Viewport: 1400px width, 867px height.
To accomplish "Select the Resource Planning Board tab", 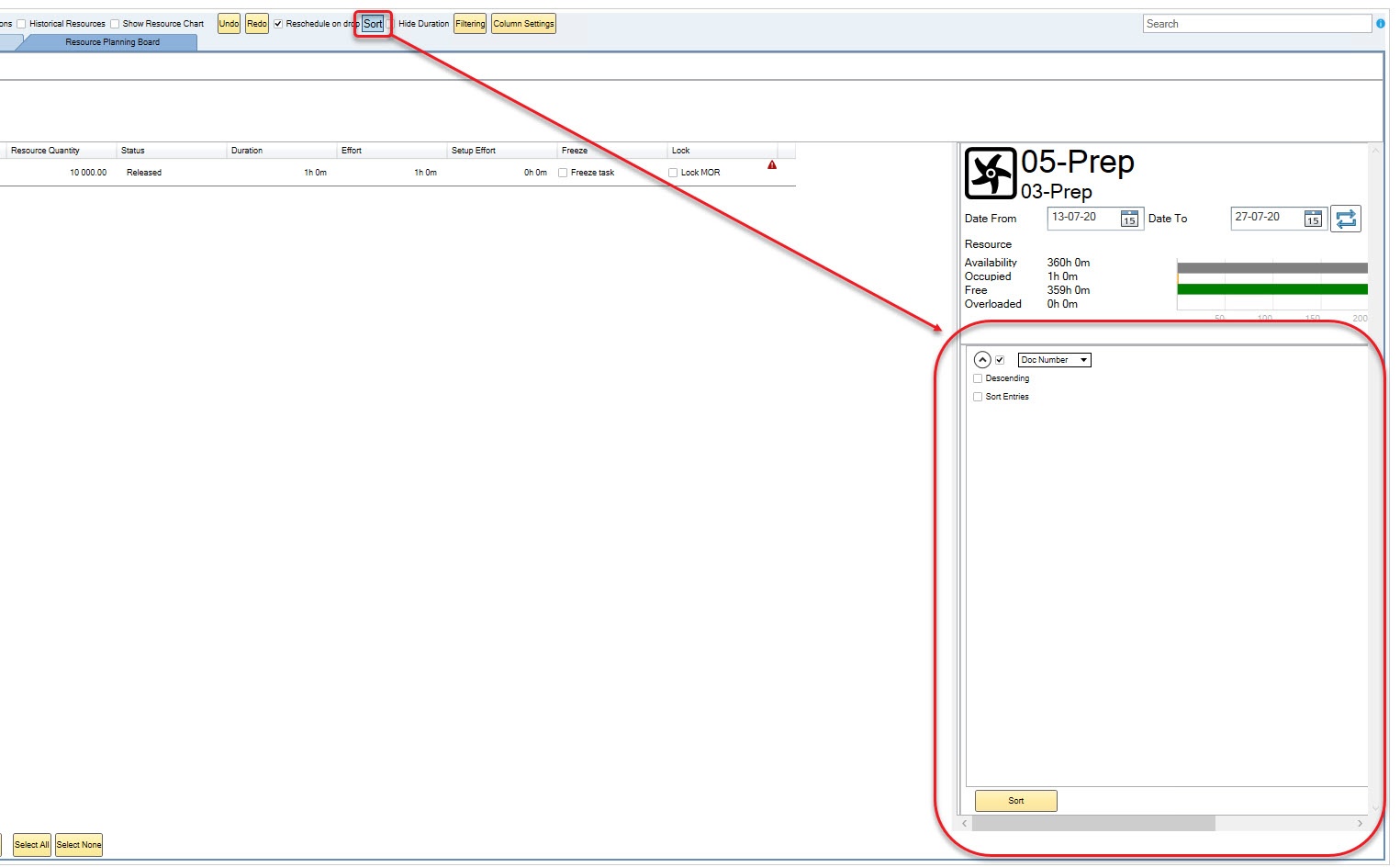I will [112, 42].
